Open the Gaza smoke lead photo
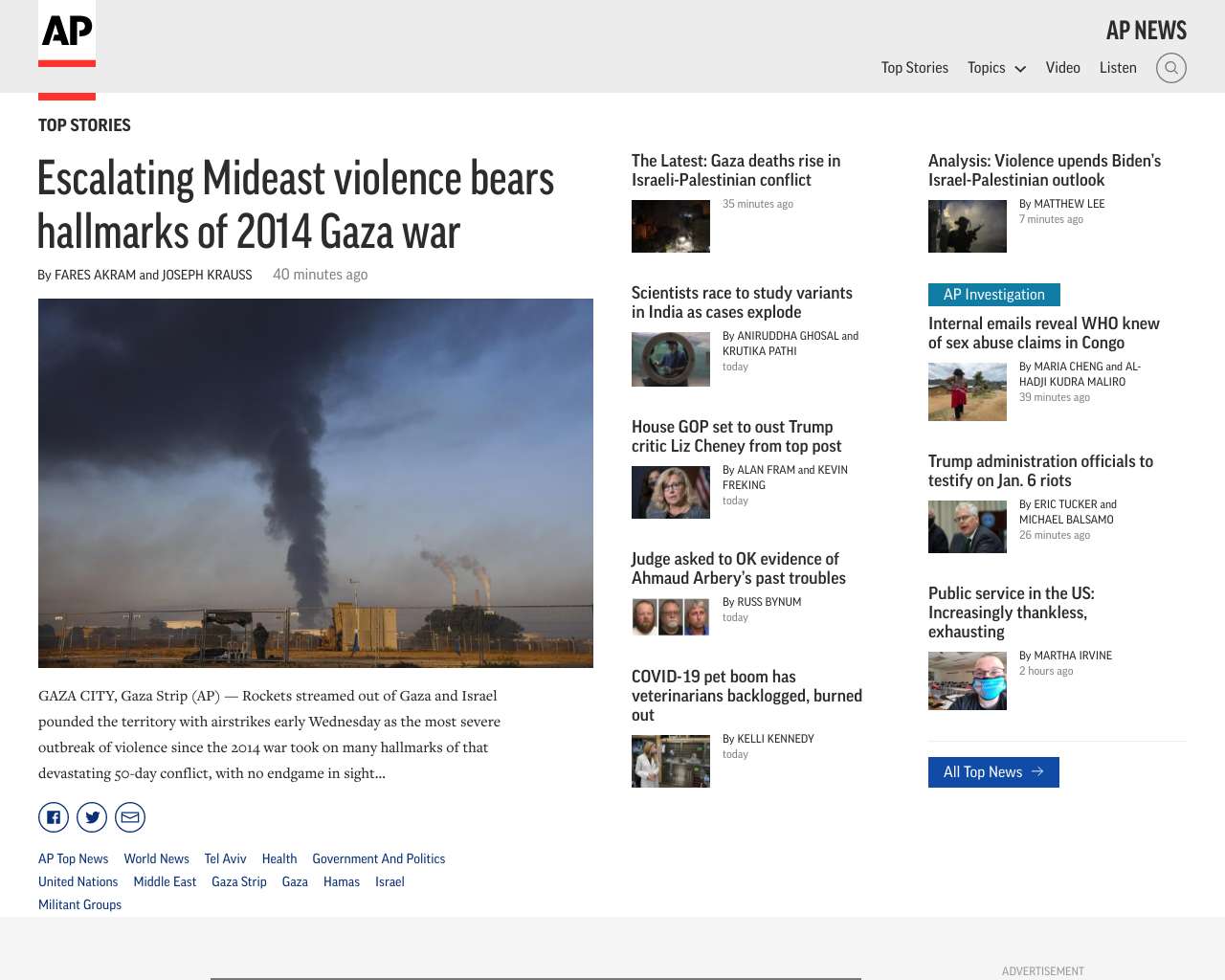Viewport: 1225px width, 980px height. pyautogui.click(x=316, y=483)
